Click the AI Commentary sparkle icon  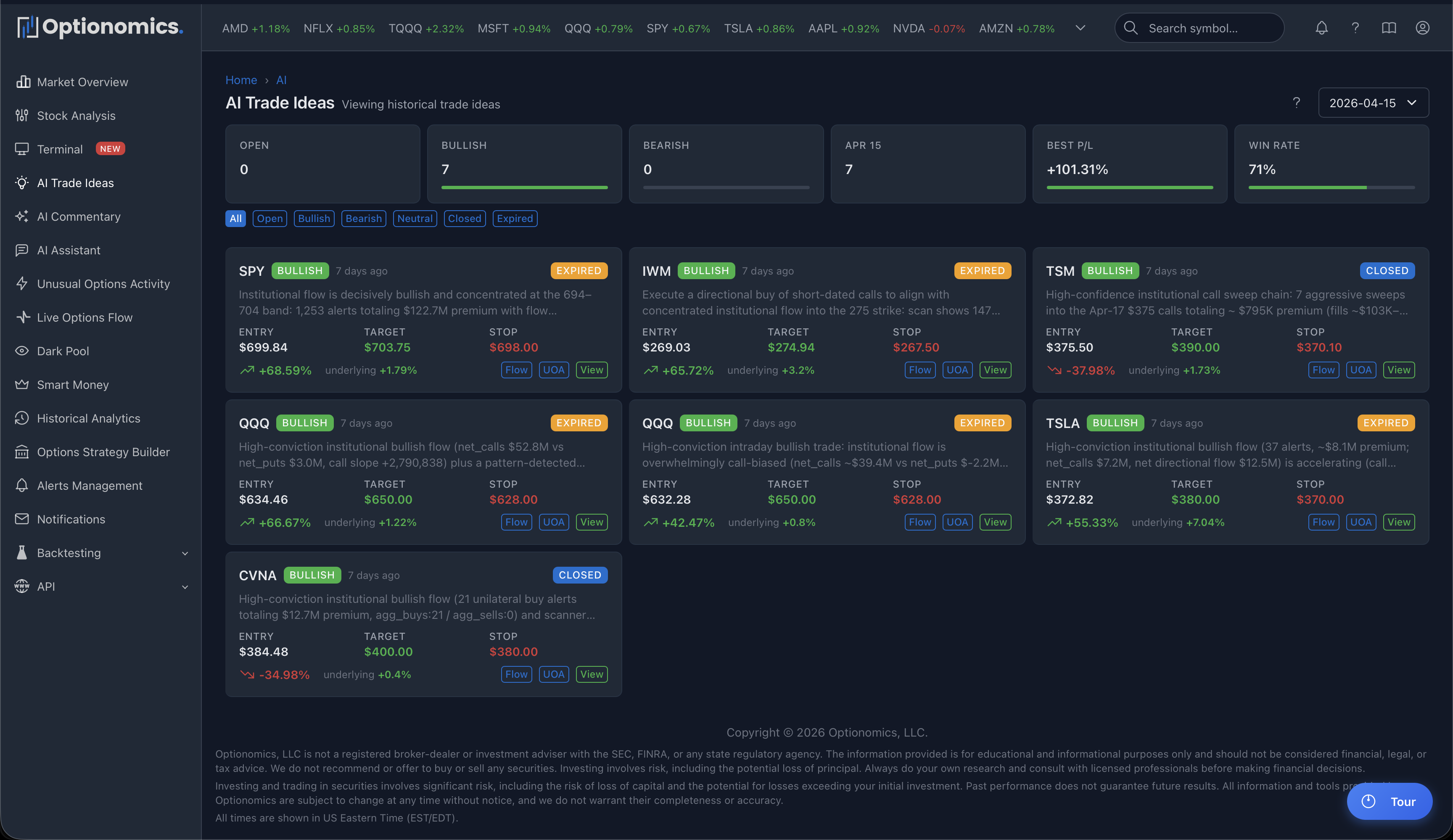(x=22, y=216)
